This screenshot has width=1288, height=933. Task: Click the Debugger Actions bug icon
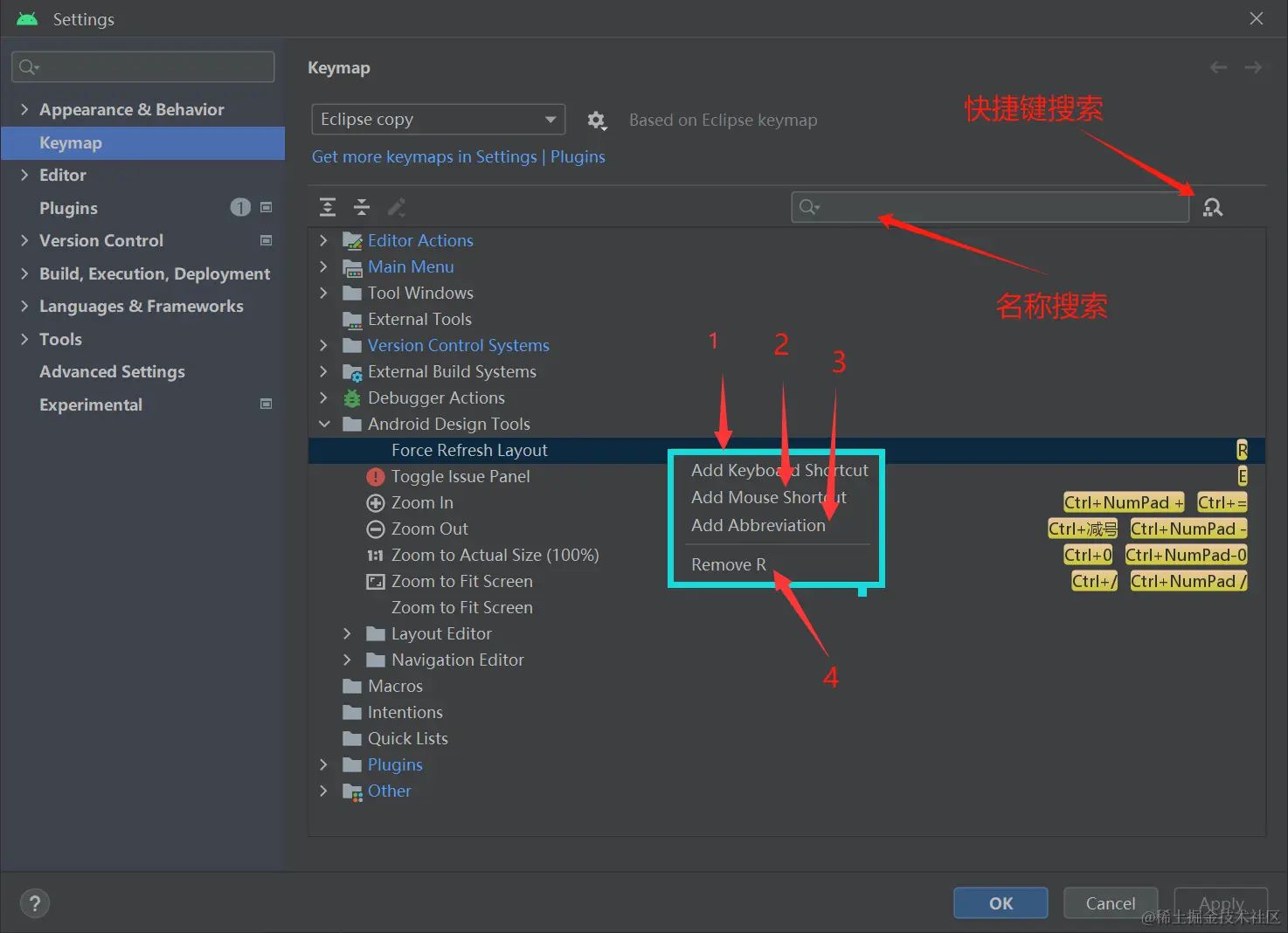[x=352, y=398]
